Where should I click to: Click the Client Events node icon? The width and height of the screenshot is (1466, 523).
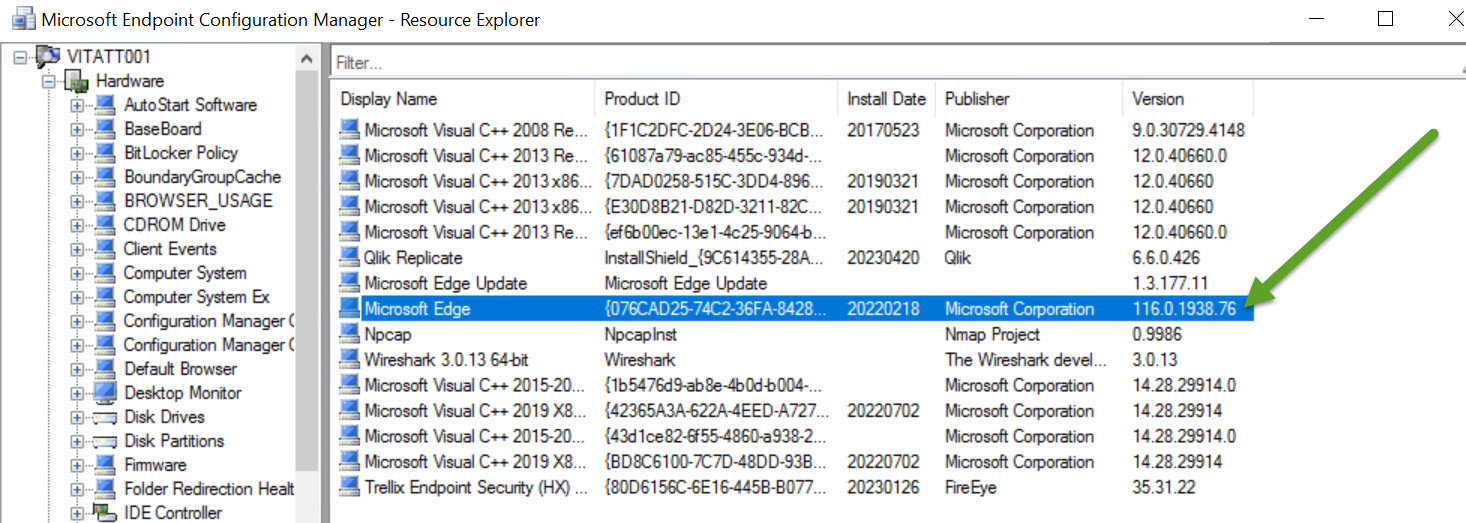click(x=106, y=249)
